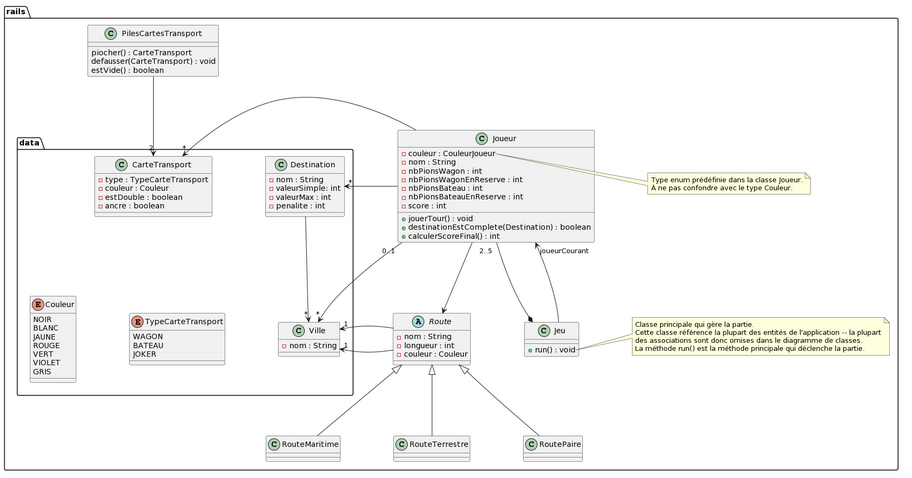
Task: Select the 'rails' package tab
Action: [x=17, y=12]
